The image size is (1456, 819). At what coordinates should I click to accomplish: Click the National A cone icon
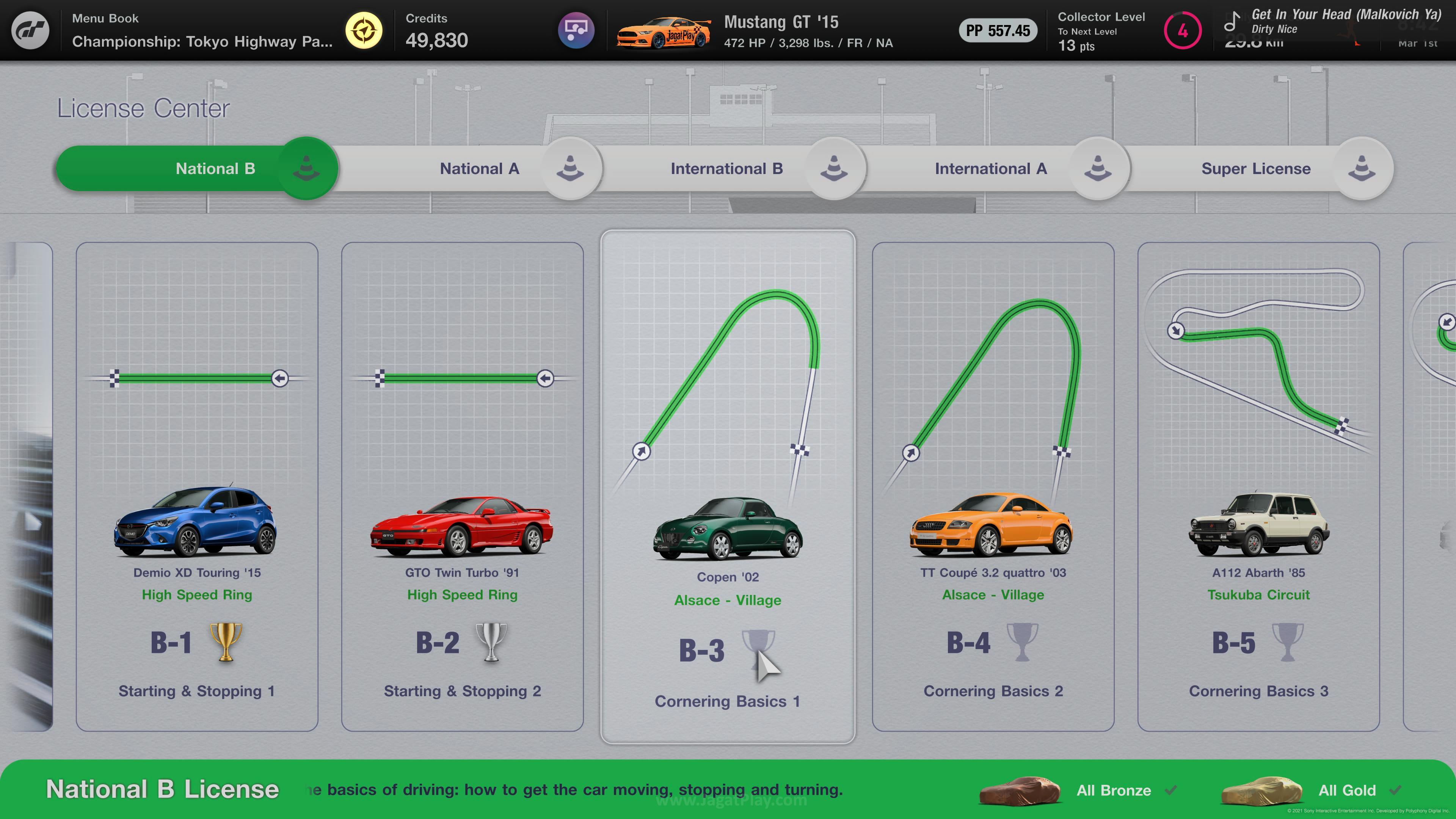(x=570, y=168)
